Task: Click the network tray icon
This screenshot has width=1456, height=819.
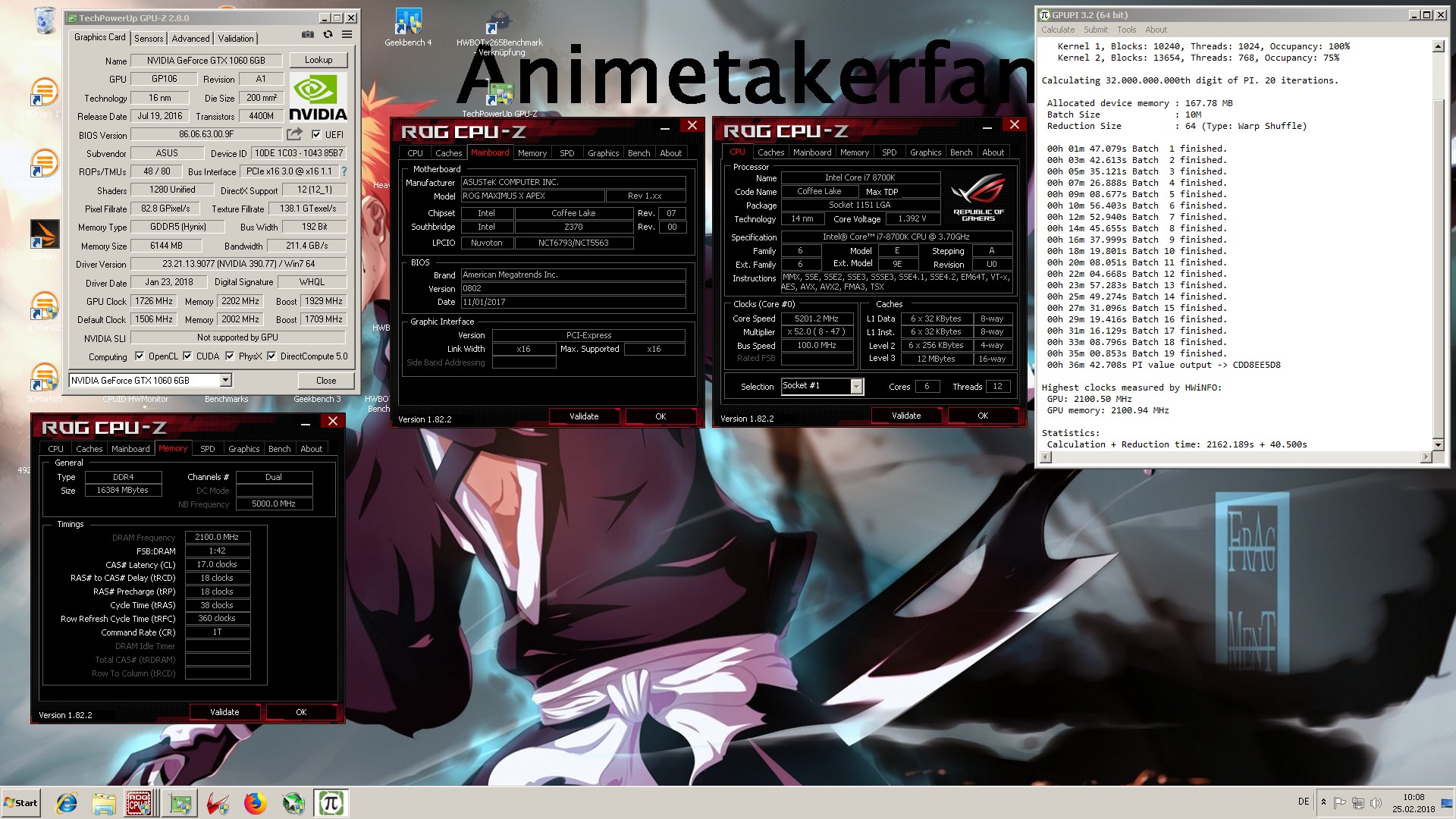Action: [1358, 802]
